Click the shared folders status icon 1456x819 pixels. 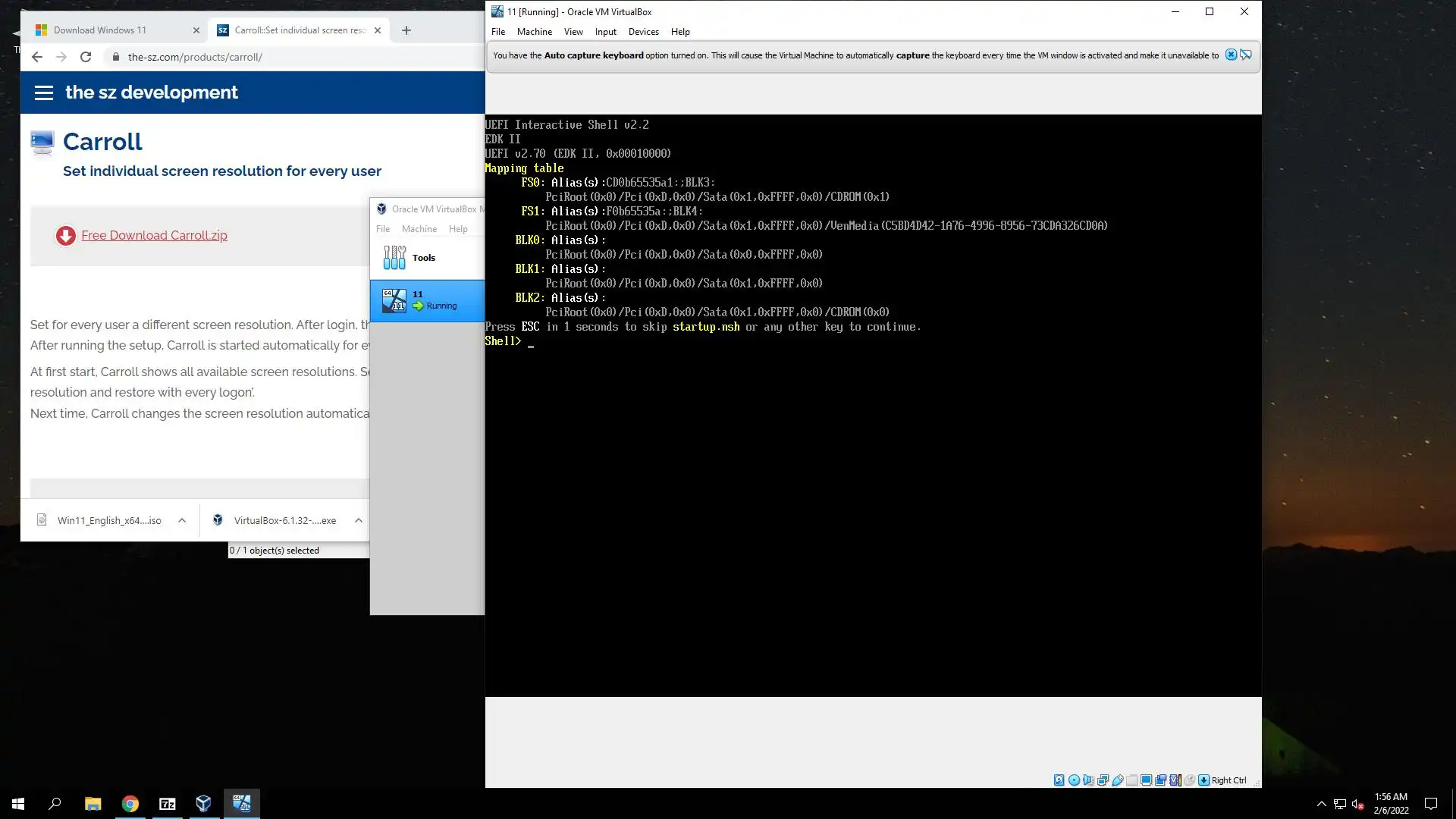pyautogui.click(x=1131, y=780)
